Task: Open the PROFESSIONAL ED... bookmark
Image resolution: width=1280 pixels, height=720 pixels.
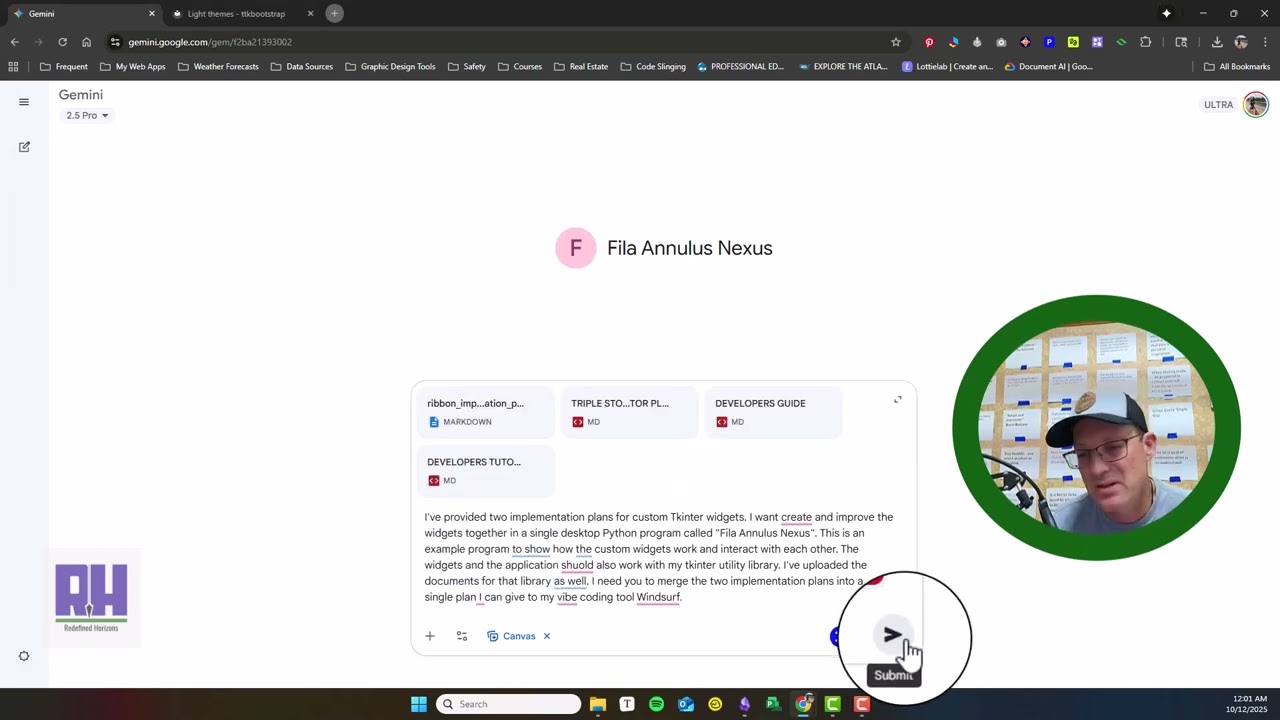Action: pos(741,67)
